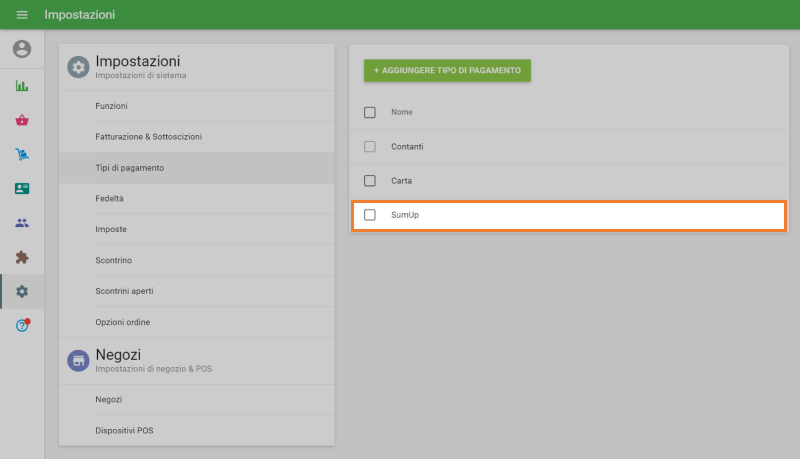Open the hamburger navigation menu
800x459 pixels.
[x=22, y=15]
